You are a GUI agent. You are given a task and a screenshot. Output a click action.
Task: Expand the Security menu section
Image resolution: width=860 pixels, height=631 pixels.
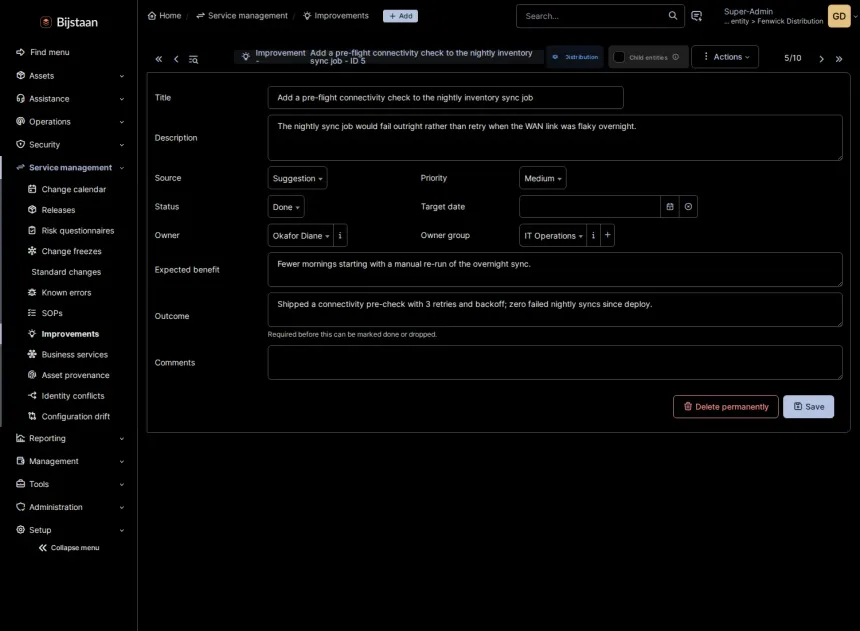tap(70, 145)
